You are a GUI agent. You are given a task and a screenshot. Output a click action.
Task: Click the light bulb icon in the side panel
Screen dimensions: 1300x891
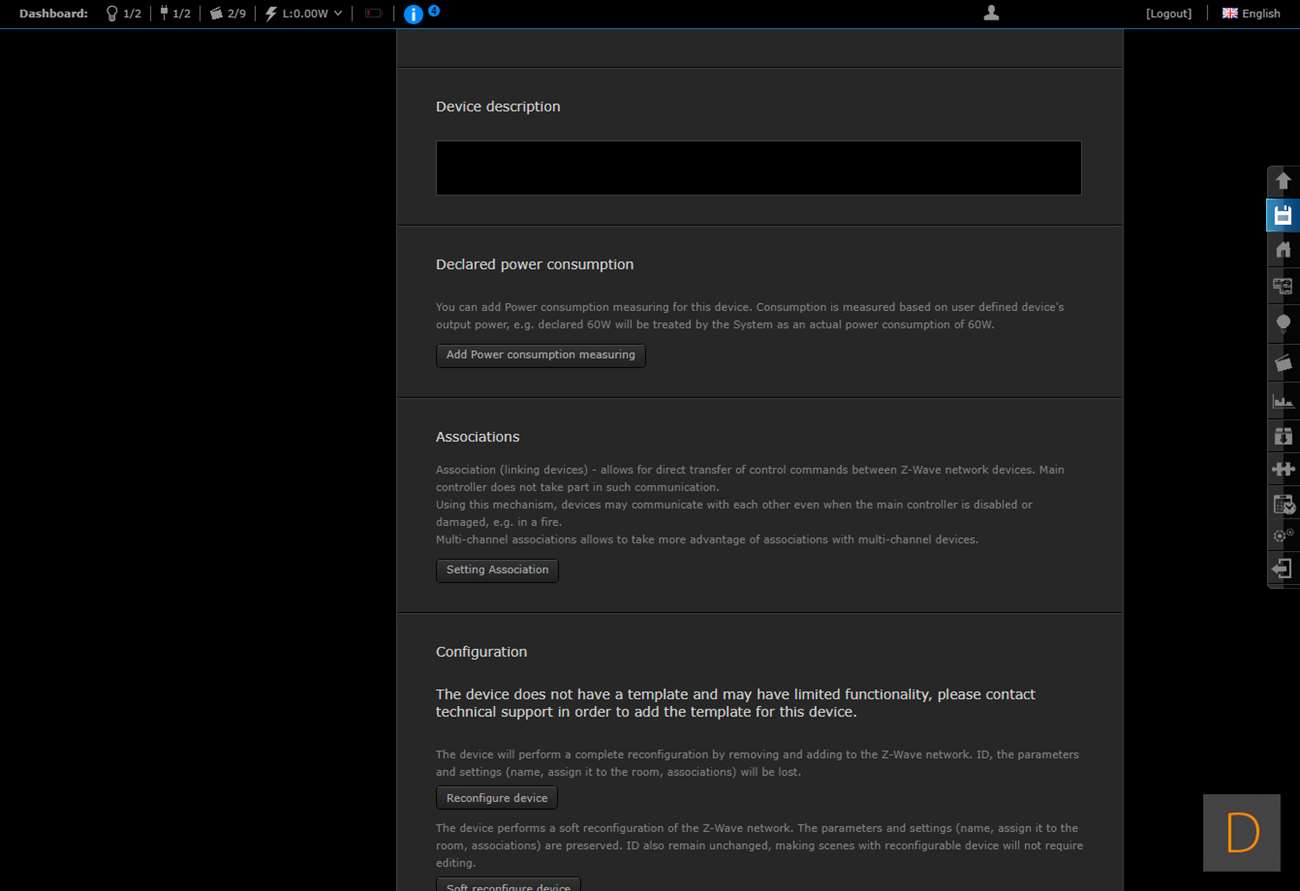1283,323
